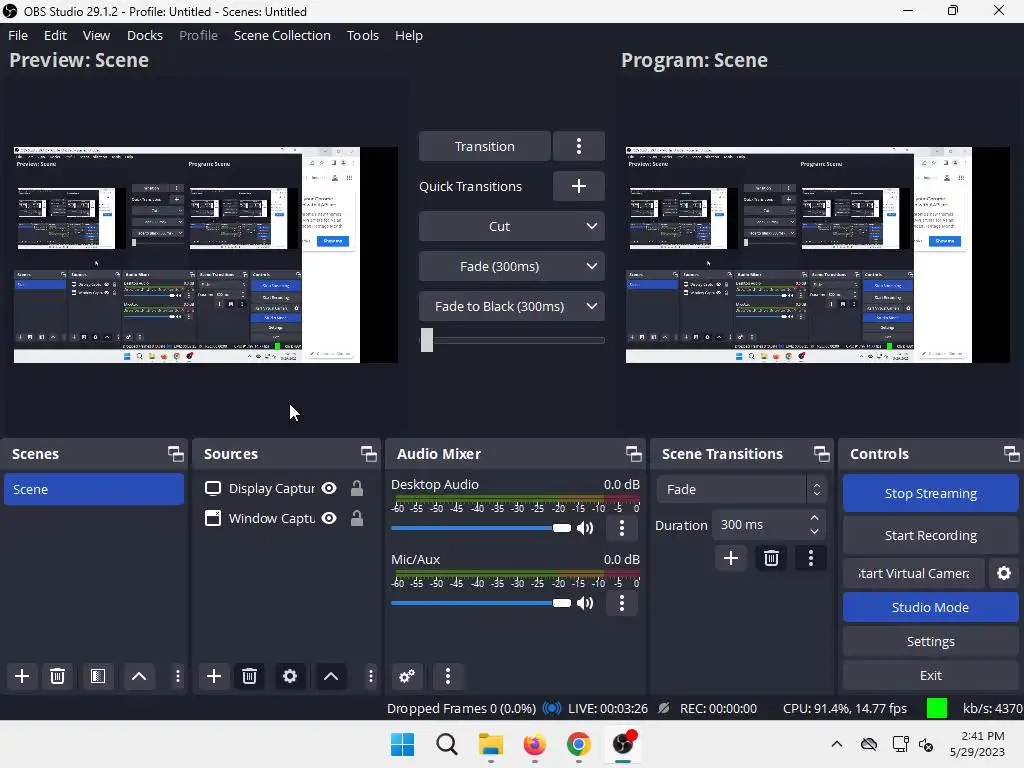The image size is (1024, 768).
Task: Open the Docks menu
Action: 145,35
